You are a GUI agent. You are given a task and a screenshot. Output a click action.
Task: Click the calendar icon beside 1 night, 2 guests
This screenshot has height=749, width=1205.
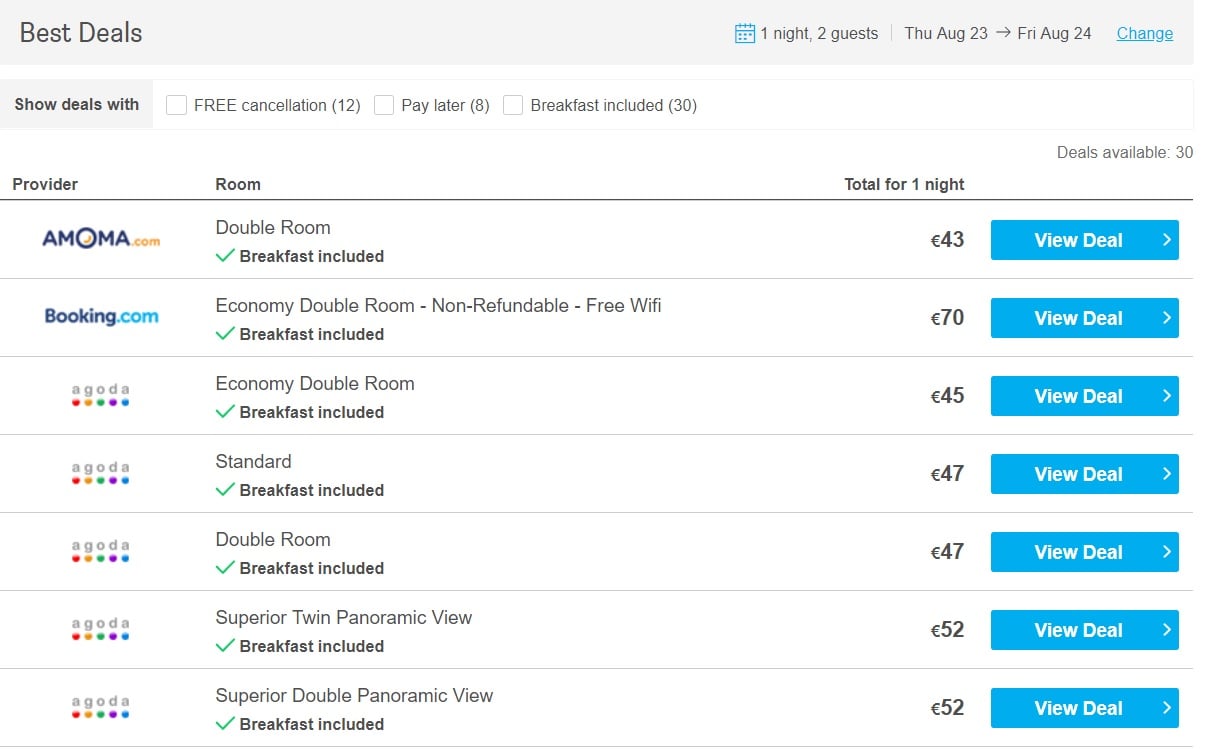pyautogui.click(x=744, y=33)
